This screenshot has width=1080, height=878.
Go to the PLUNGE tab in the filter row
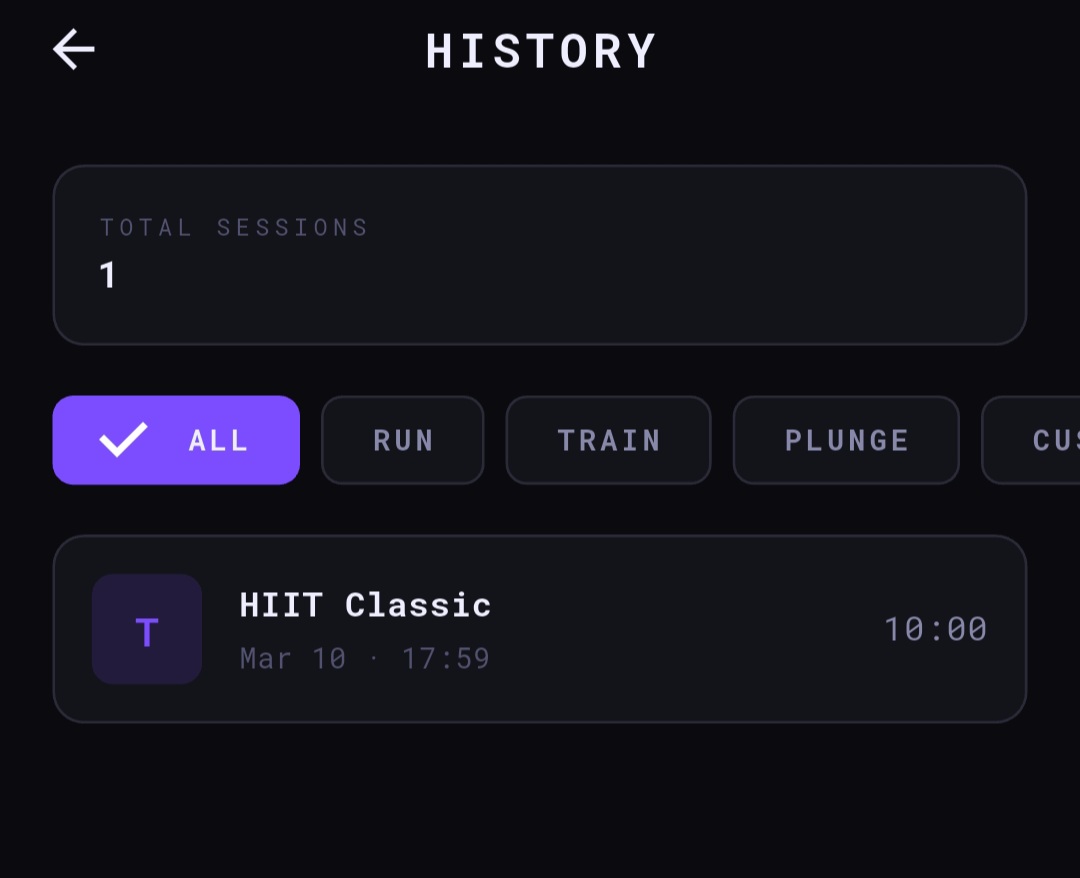(x=845, y=440)
